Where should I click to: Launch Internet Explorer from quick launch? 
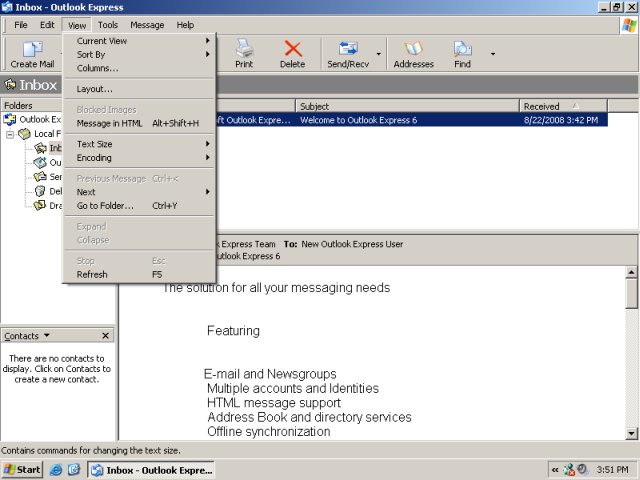(56, 470)
